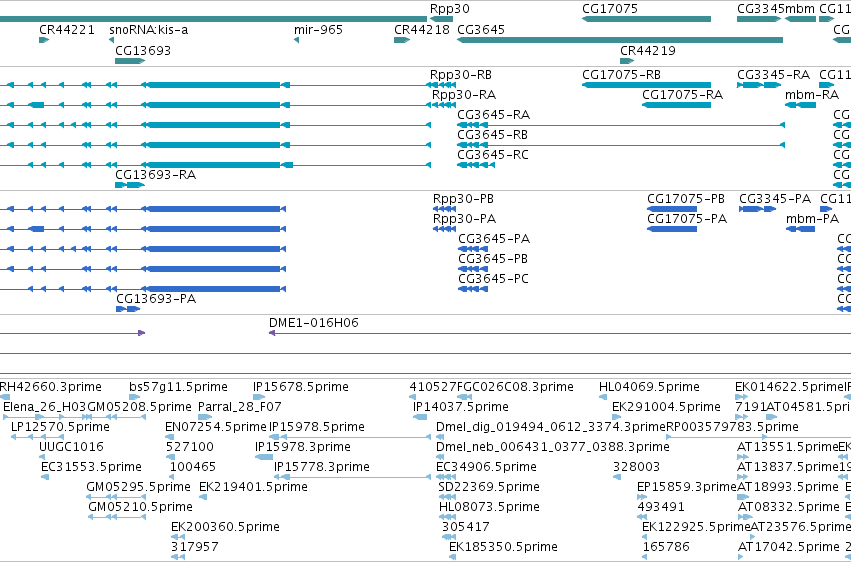Open the 305417 EST label
This screenshot has height=562, width=851.
(466, 528)
